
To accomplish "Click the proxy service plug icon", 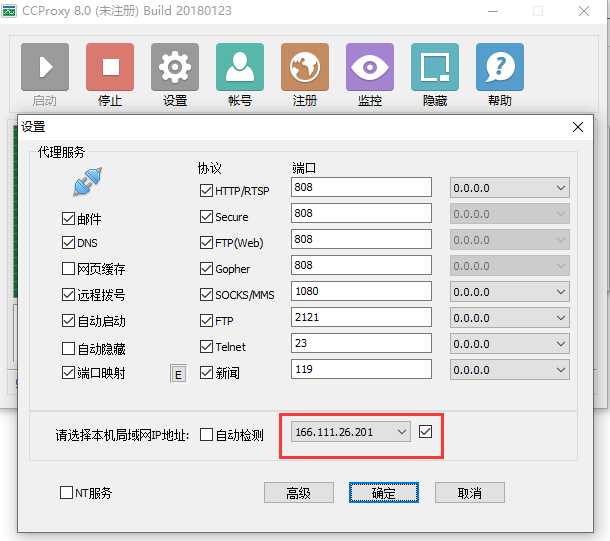I will point(88,182).
